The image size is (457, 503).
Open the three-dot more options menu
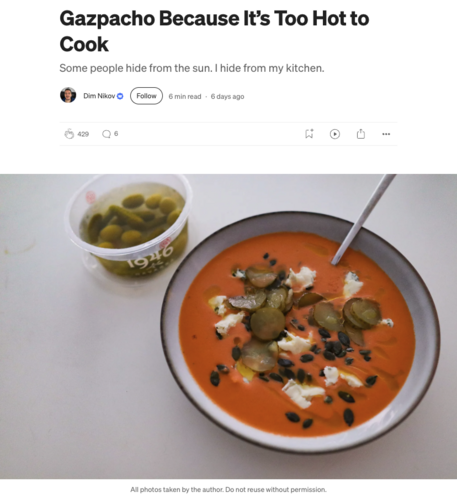pyautogui.click(x=386, y=134)
